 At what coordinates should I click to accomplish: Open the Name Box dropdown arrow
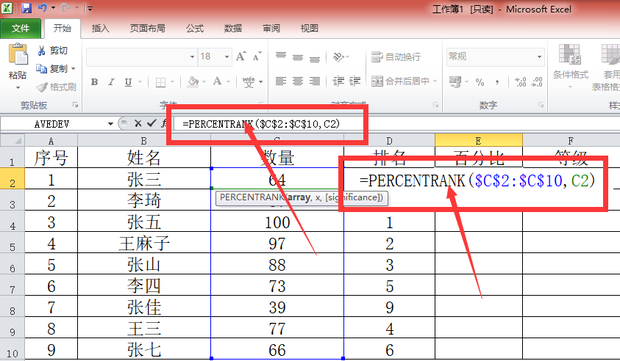[110, 124]
